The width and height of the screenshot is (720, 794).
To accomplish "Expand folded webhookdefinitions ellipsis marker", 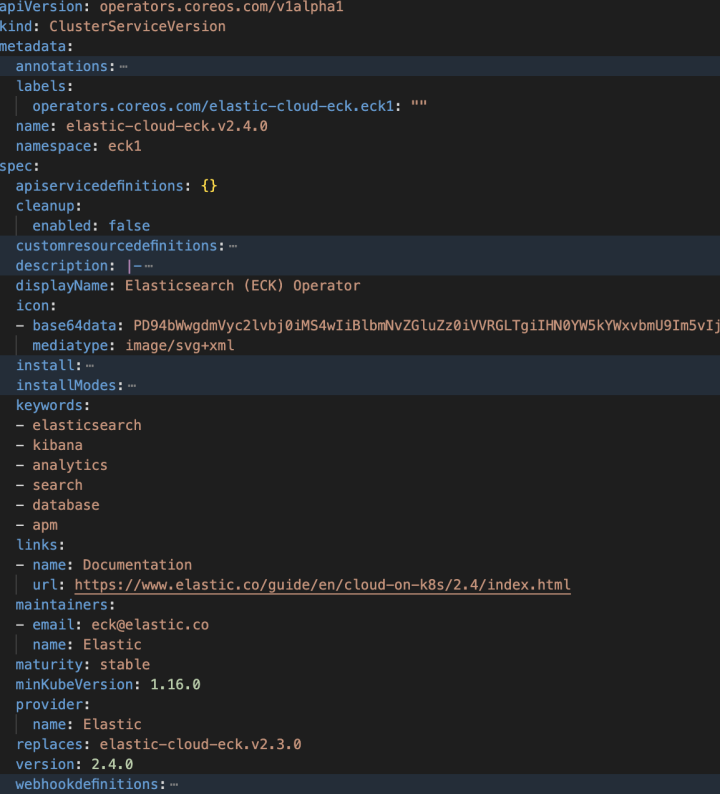I will coord(174,784).
